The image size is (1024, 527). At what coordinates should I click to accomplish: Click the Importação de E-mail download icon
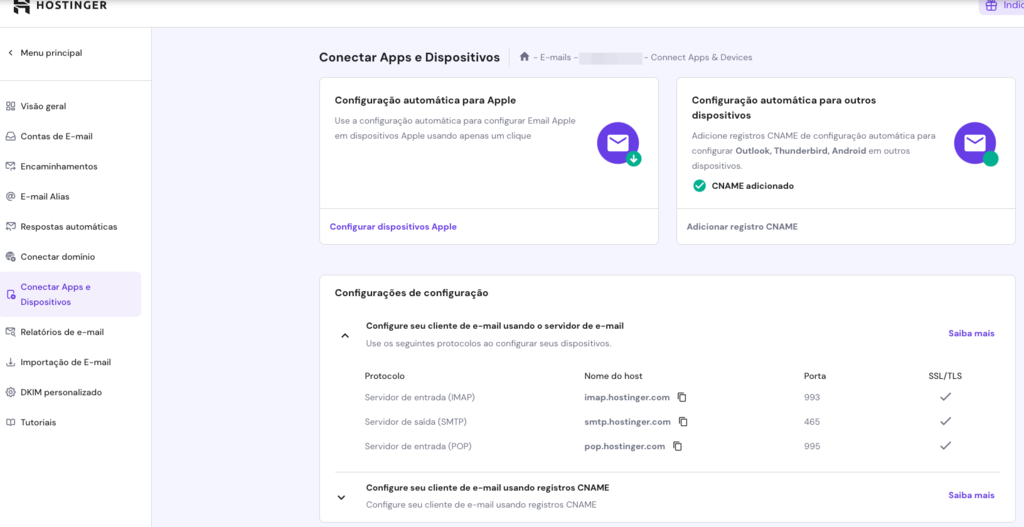tap(10, 362)
